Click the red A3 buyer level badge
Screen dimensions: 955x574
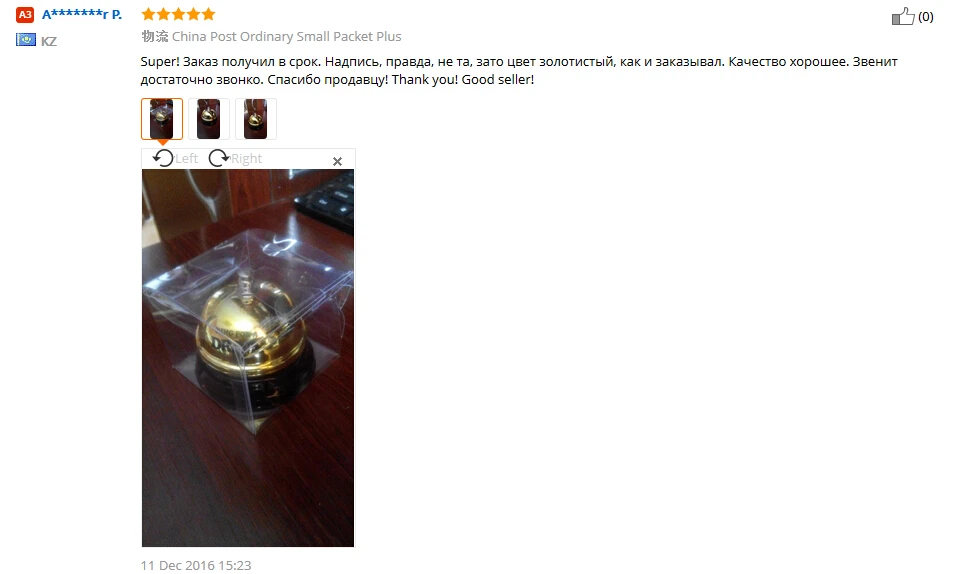point(25,15)
